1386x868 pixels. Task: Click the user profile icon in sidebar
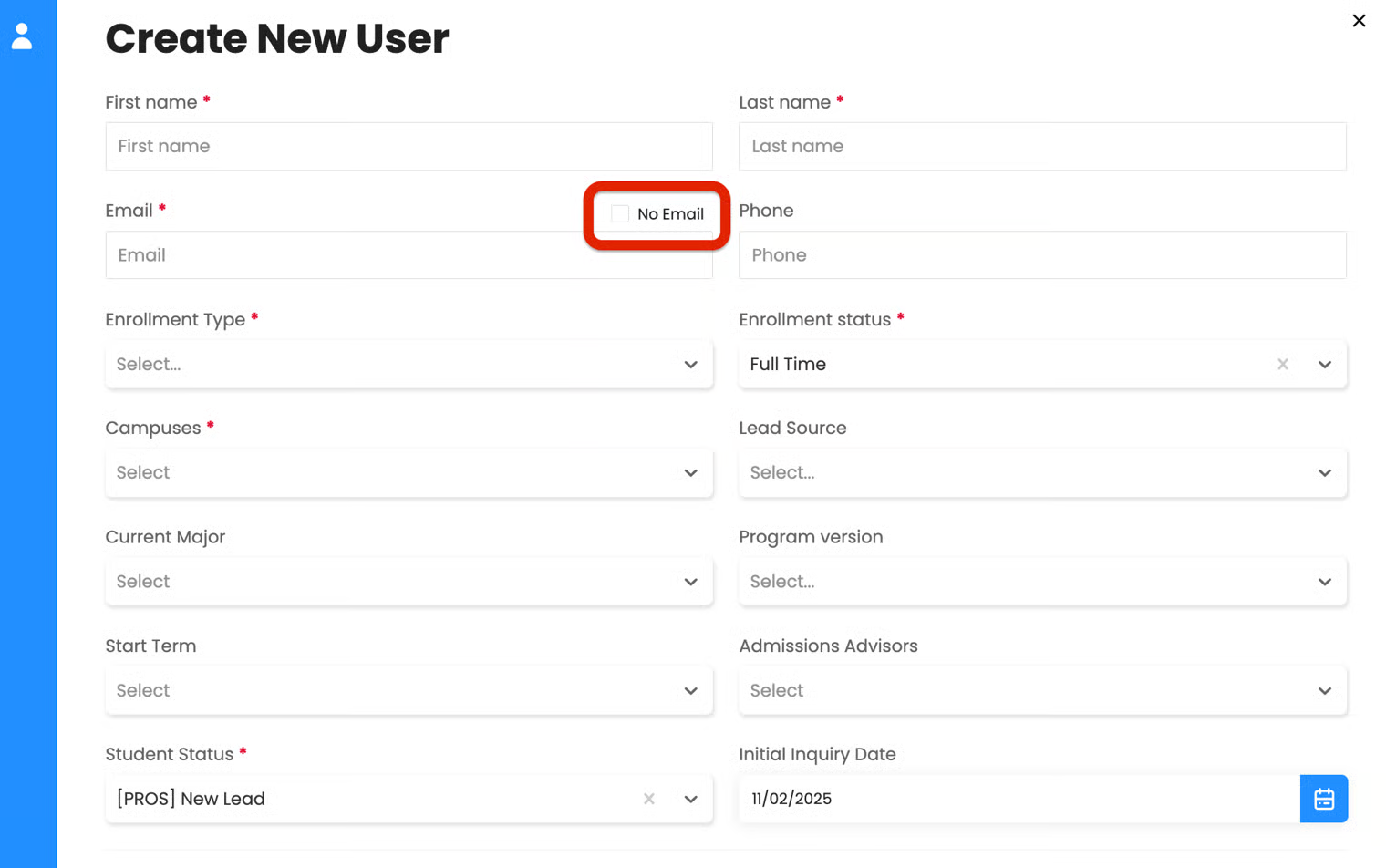pyautogui.click(x=22, y=36)
